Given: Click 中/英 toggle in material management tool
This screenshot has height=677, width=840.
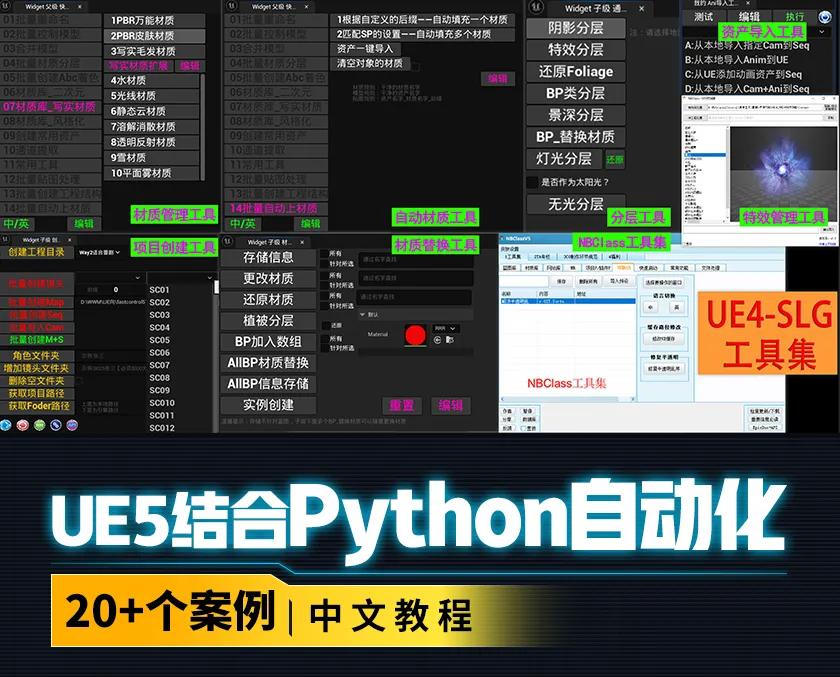Looking at the screenshot, I should [16, 224].
